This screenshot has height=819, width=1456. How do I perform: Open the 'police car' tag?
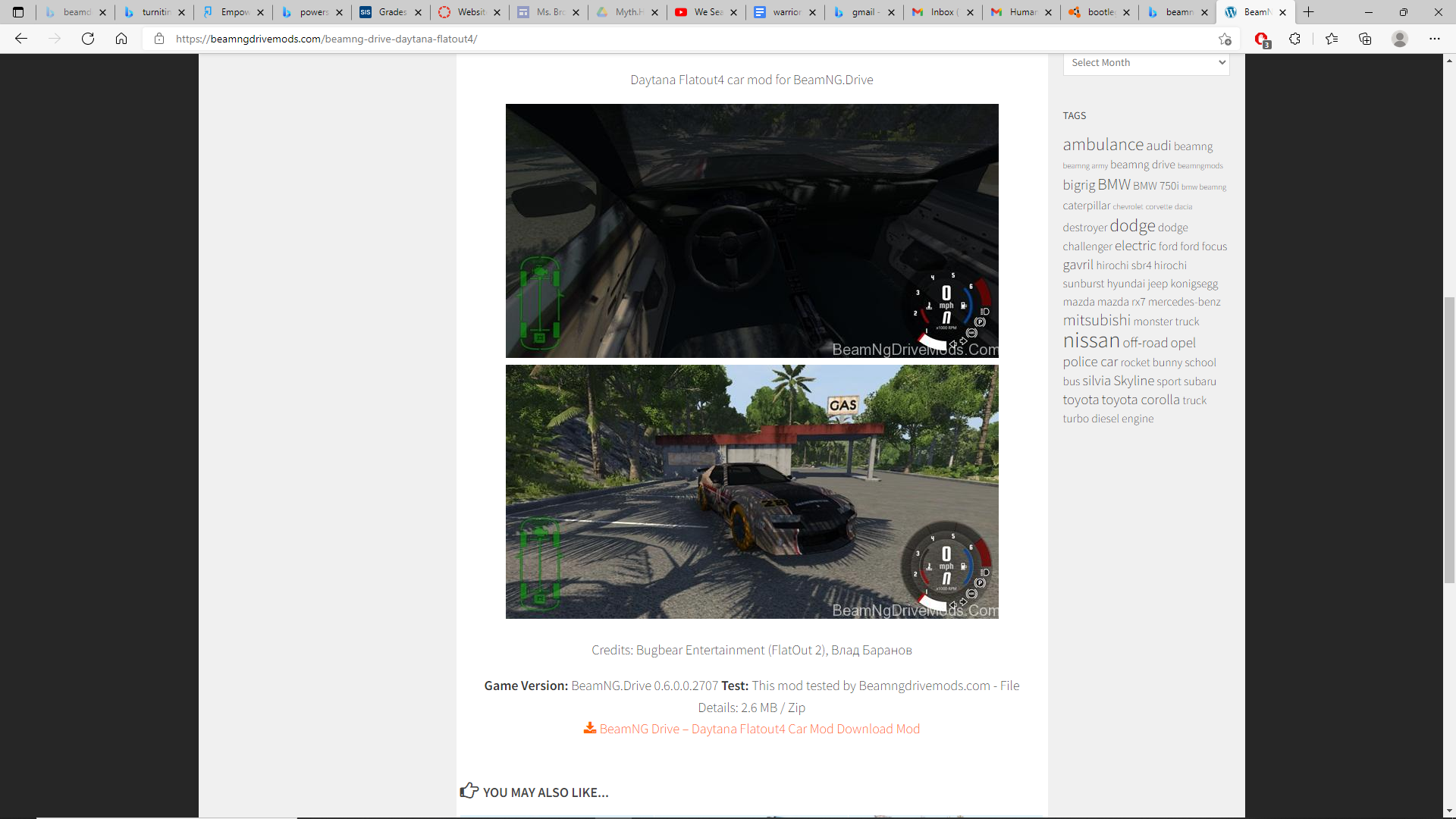click(1090, 362)
